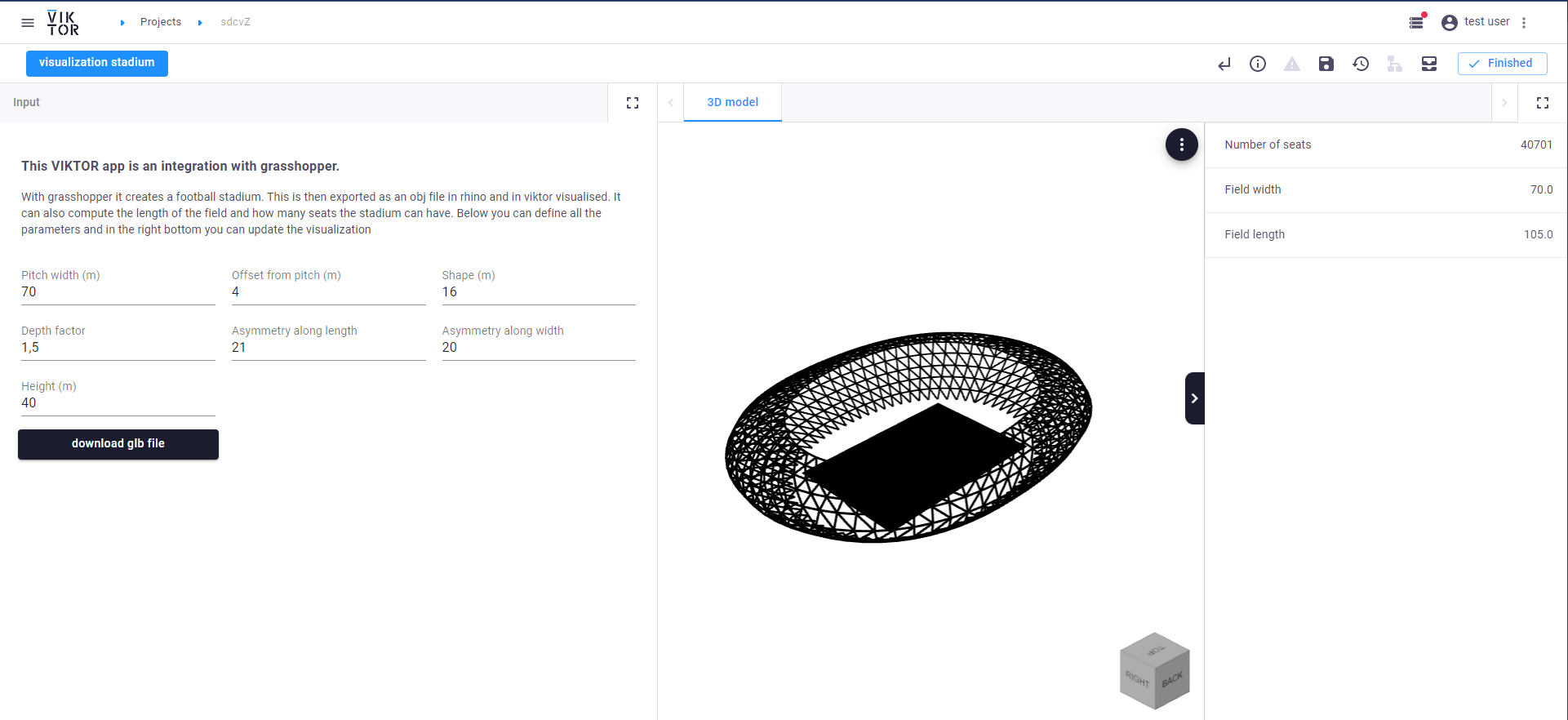Click the Asymmetry along width field

(x=539, y=347)
